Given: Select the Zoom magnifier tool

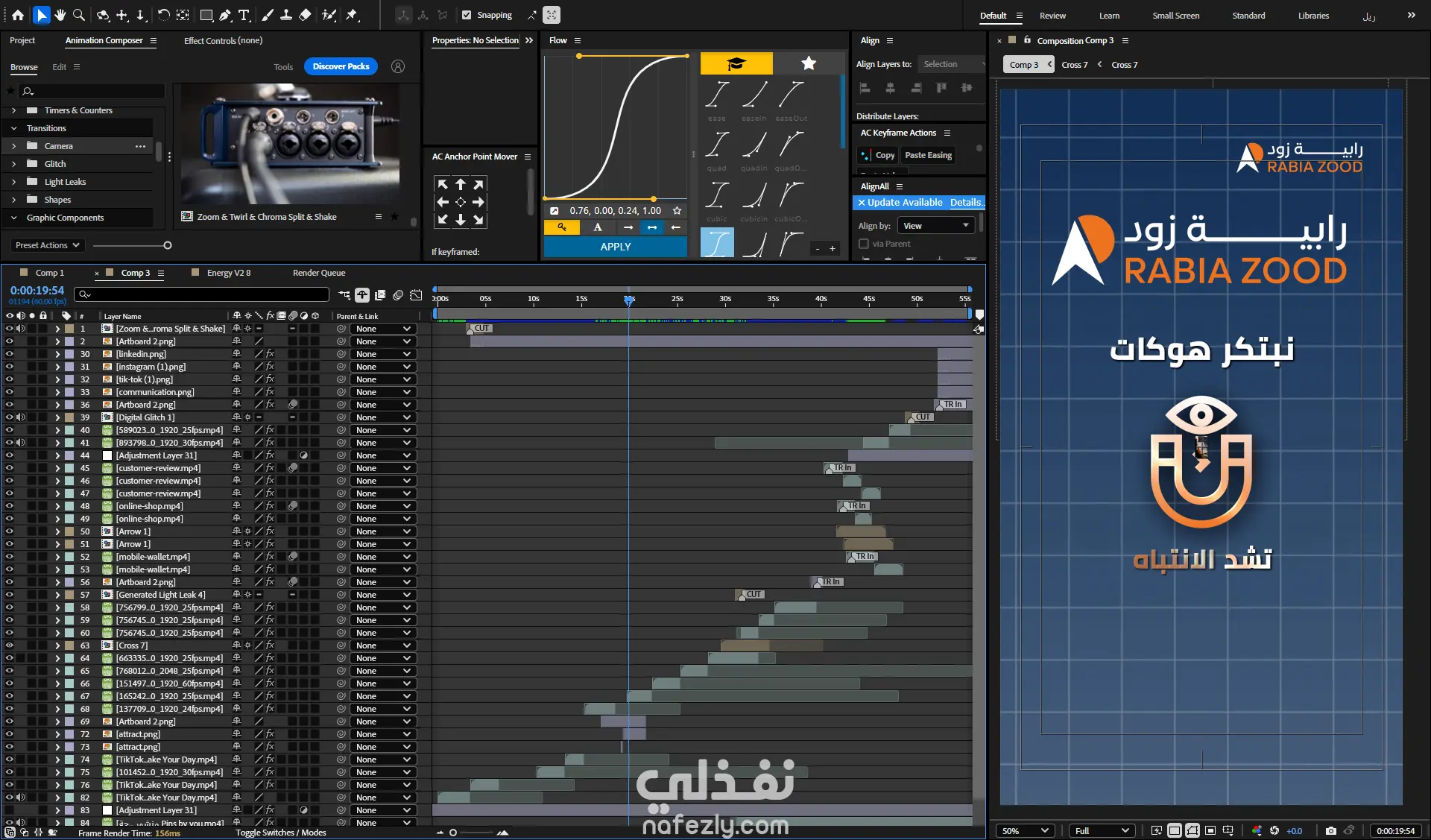Looking at the screenshot, I should (78, 15).
